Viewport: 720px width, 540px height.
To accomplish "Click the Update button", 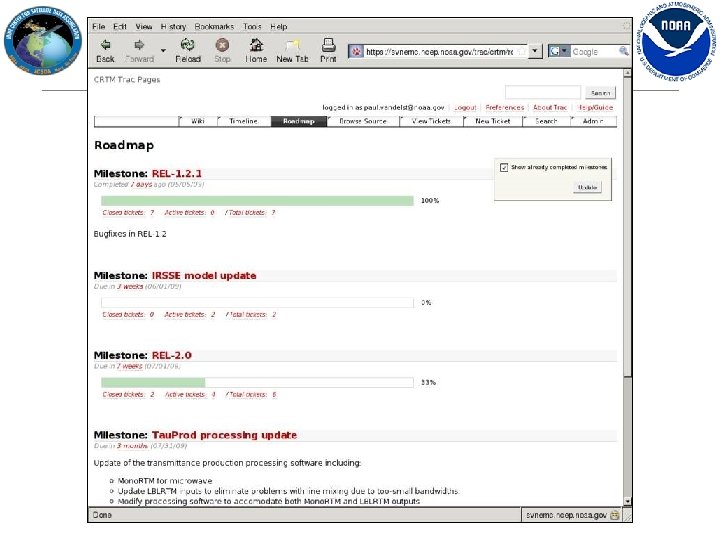I will point(587,187).
